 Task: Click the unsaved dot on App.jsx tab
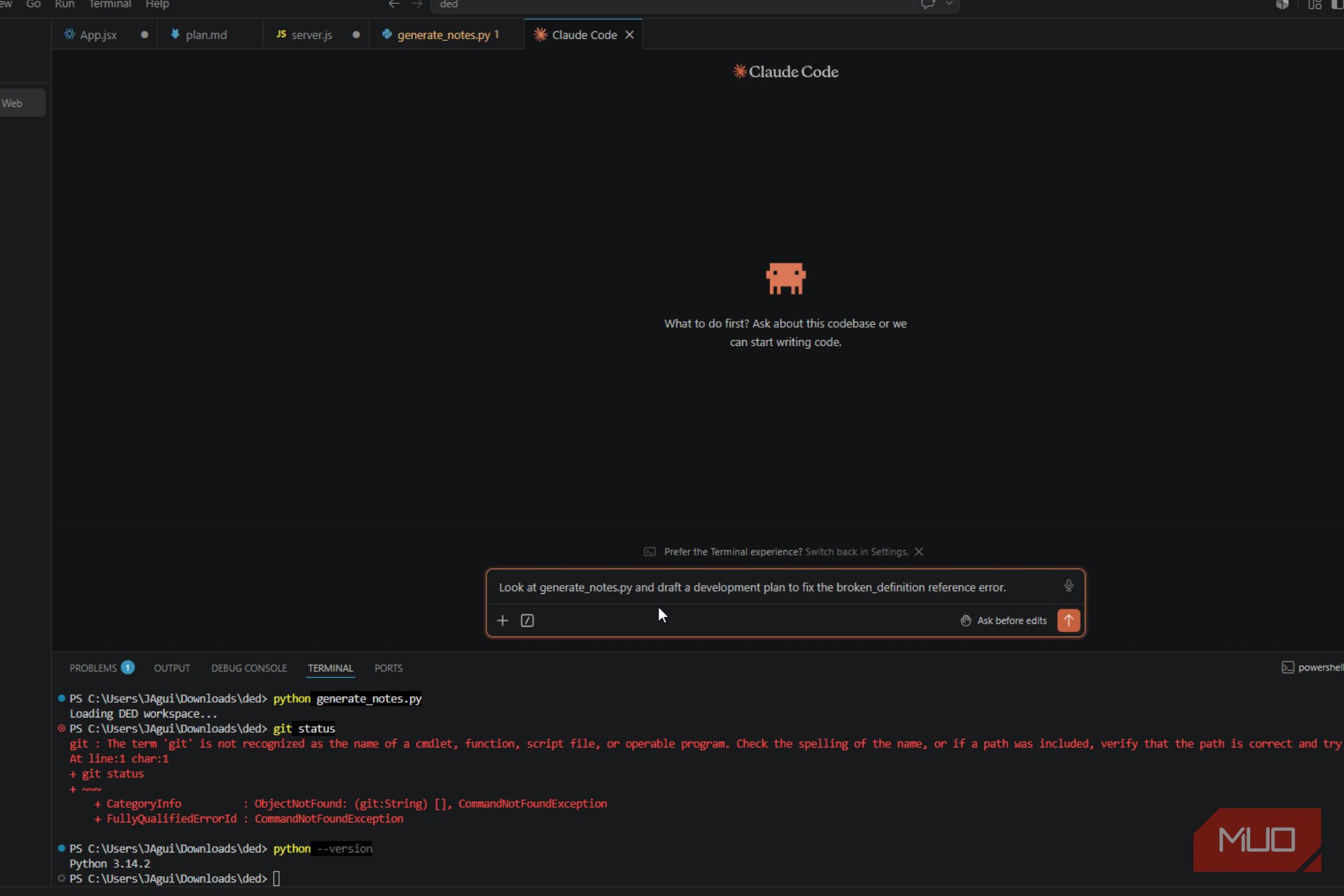click(145, 35)
